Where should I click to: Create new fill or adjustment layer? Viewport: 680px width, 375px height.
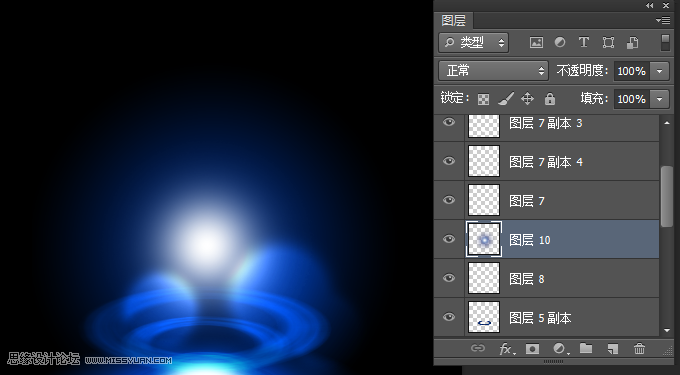(x=561, y=349)
